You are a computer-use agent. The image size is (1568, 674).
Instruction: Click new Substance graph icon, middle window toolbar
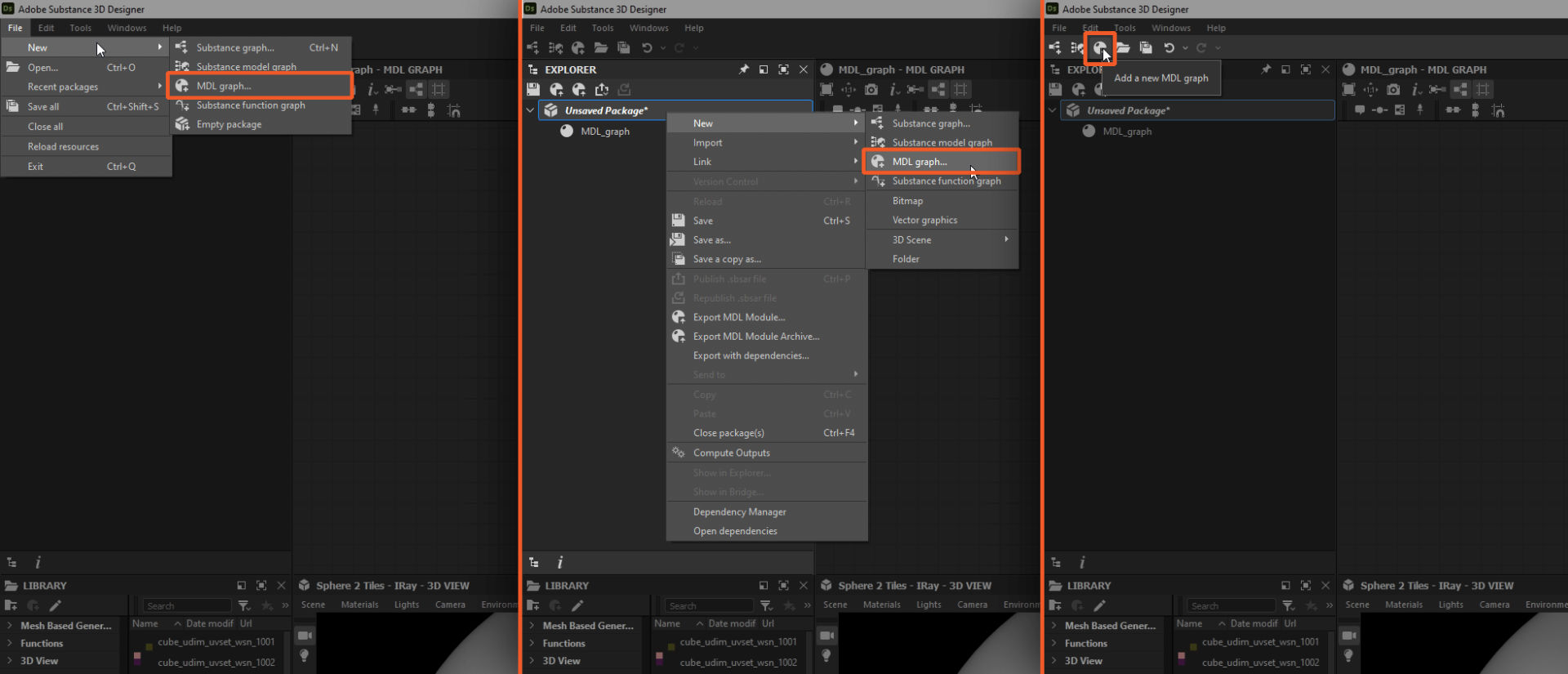point(533,48)
